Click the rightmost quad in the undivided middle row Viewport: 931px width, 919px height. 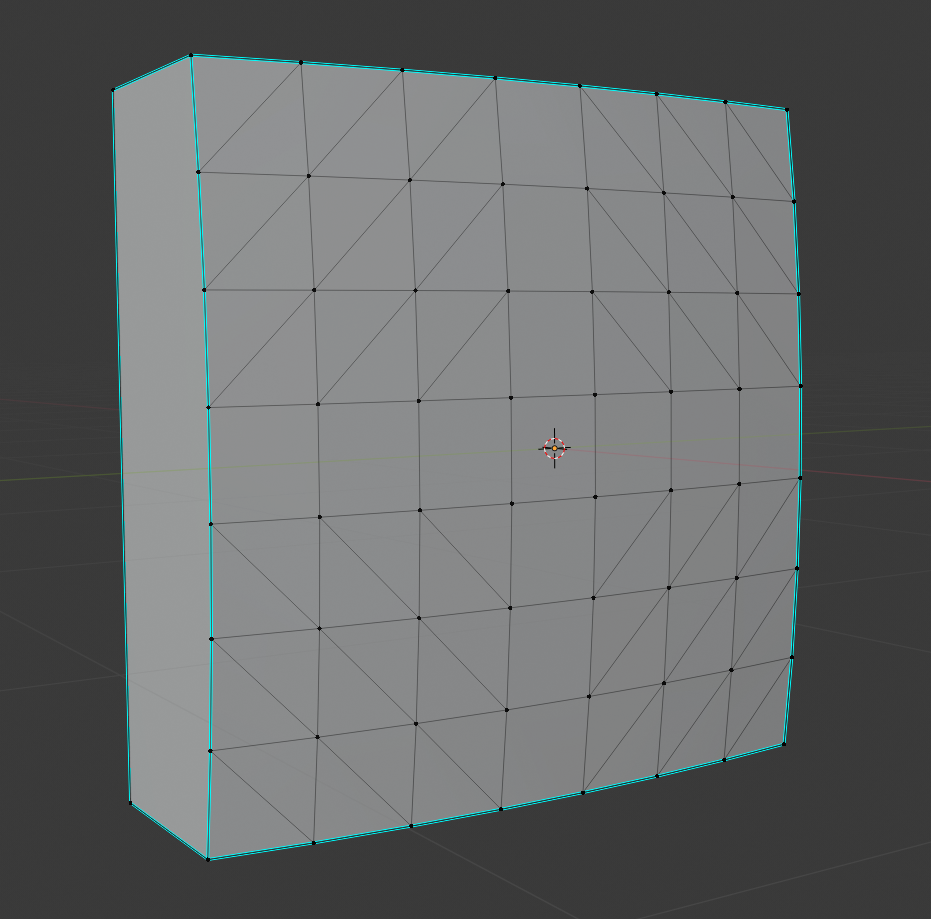(x=770, y=436)
